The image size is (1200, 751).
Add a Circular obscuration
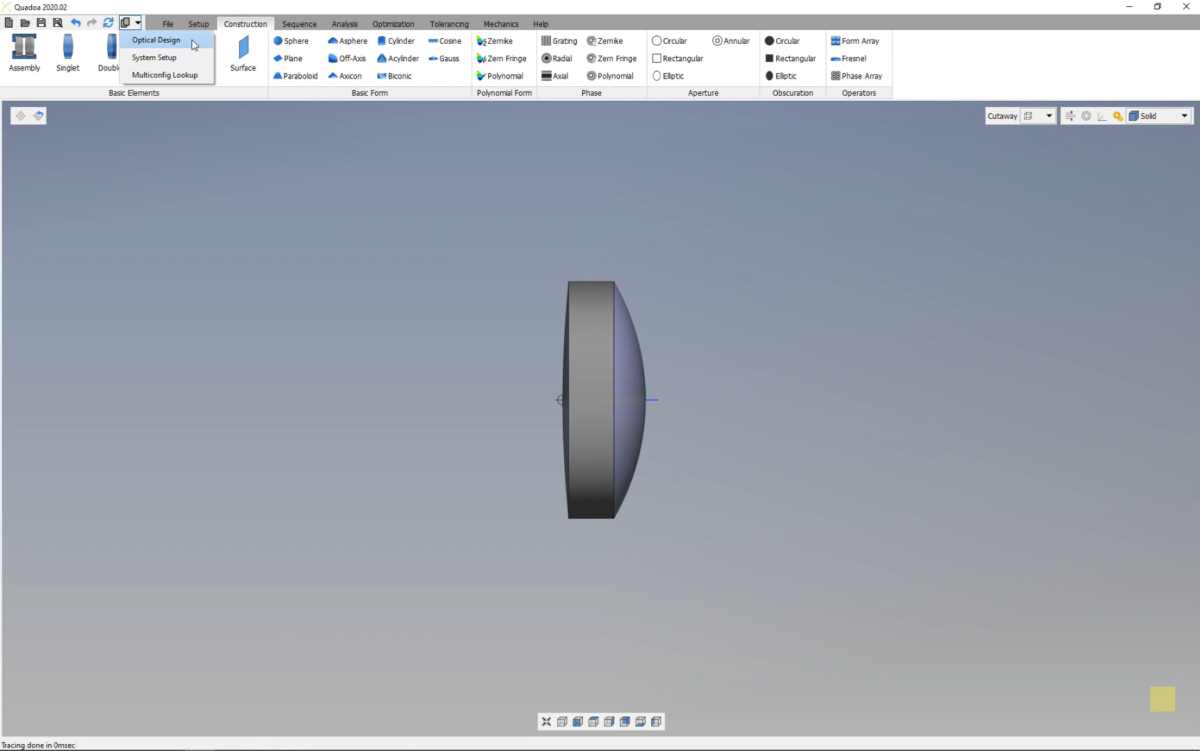783,41
